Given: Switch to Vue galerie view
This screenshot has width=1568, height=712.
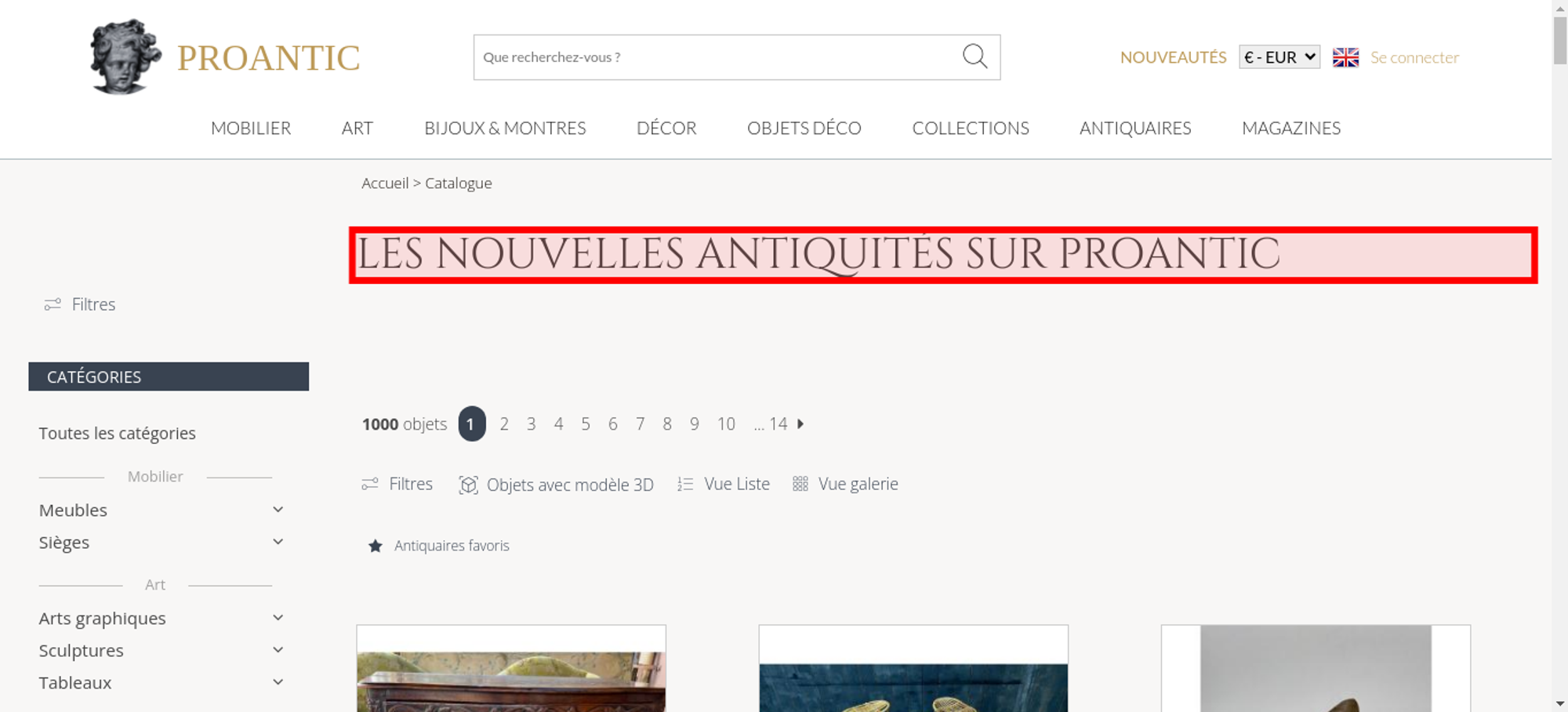Looking at the screenshot, I should [845, 484].
